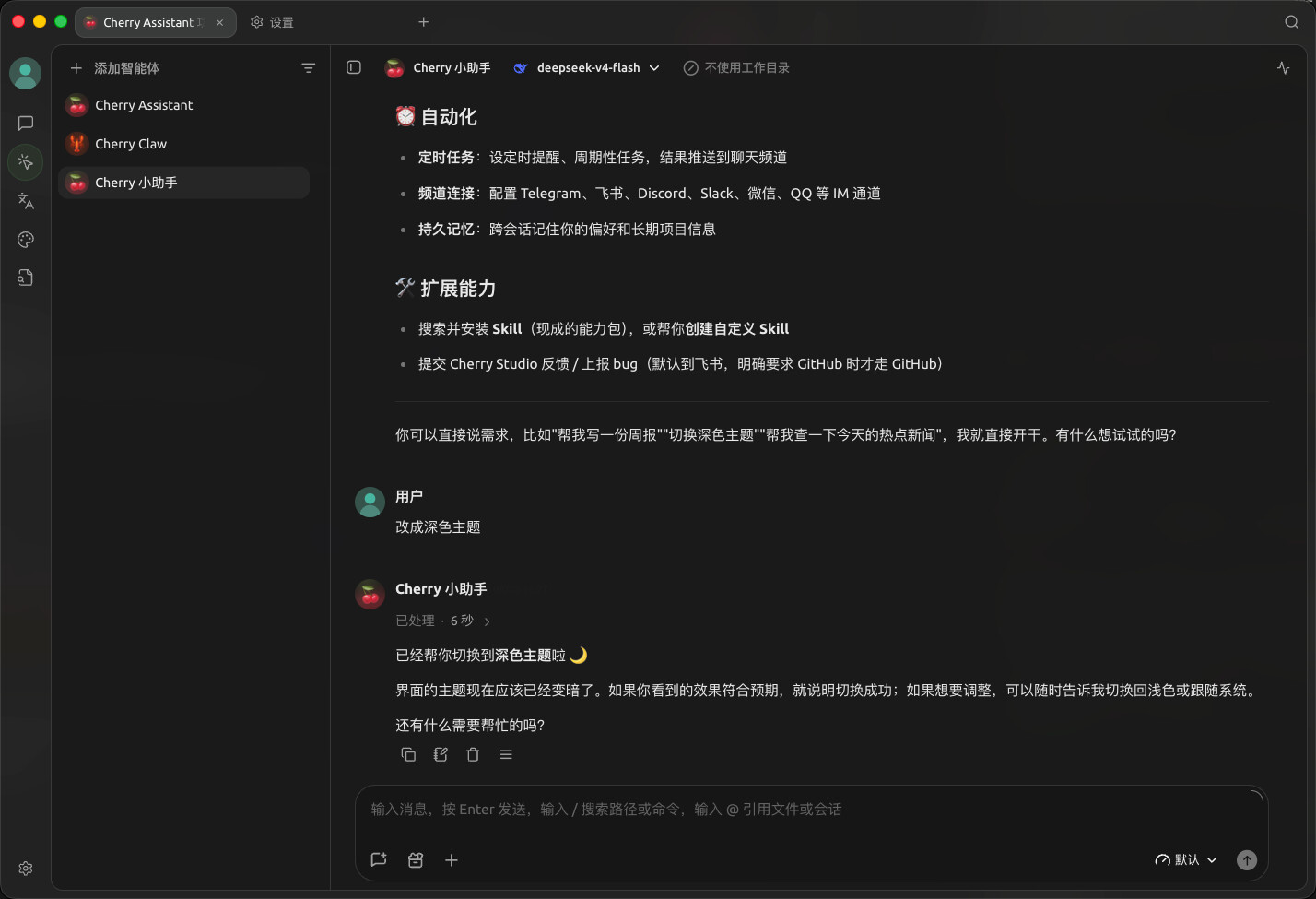The height and width of the screenshot is (899, 1316).
Task: Click the user avatar in the sidebar
Action: pos(26,74)
